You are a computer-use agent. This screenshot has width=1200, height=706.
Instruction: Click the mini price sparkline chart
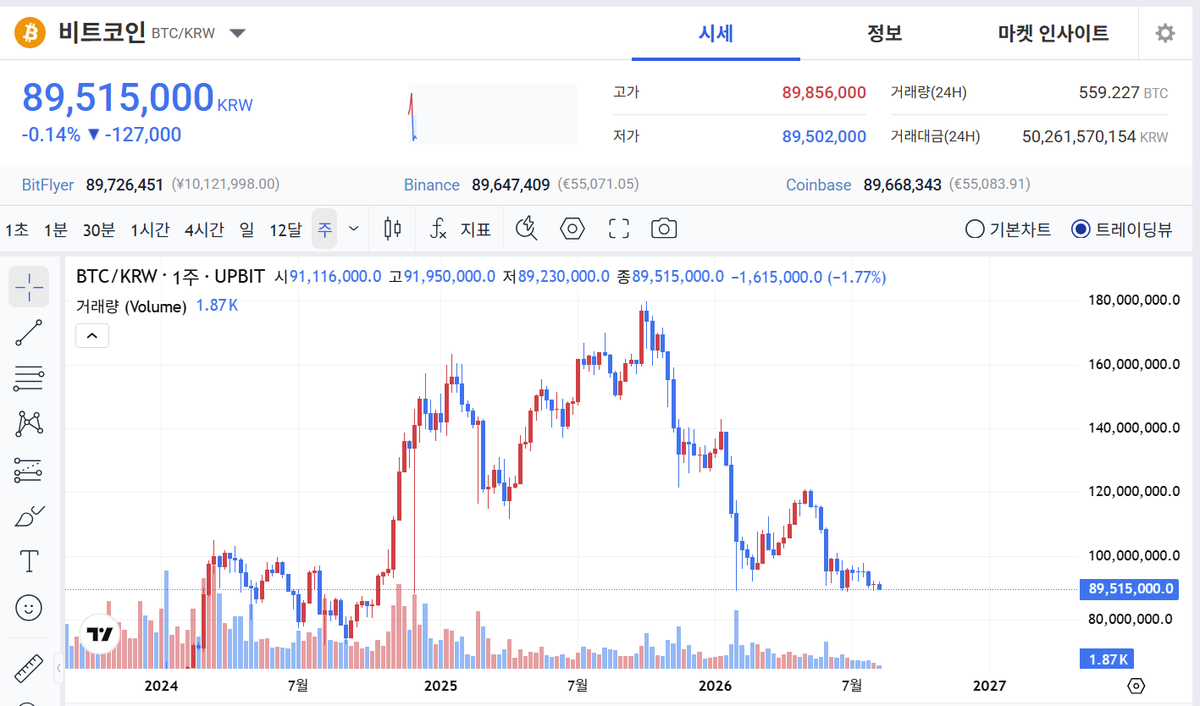[x=492, y=114]
